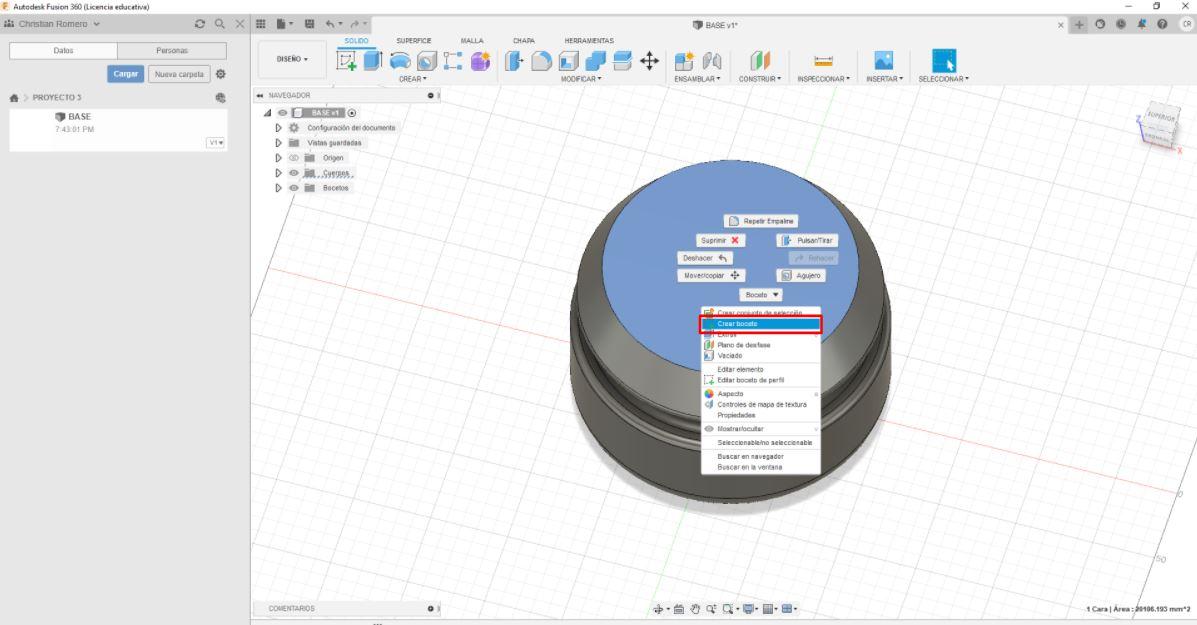Expand the Cuerpos folder

point(279,173)
